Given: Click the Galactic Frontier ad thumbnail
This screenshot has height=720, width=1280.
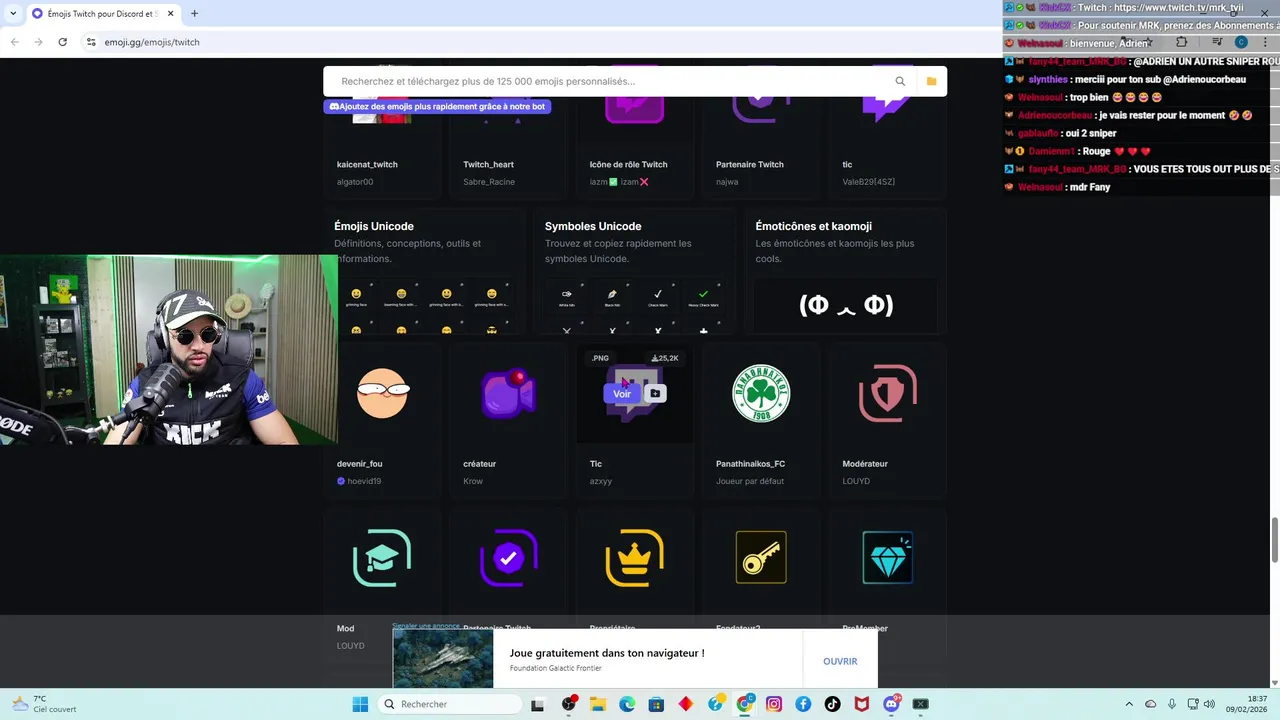Looking at the screenshot, I should coord(443,658).
